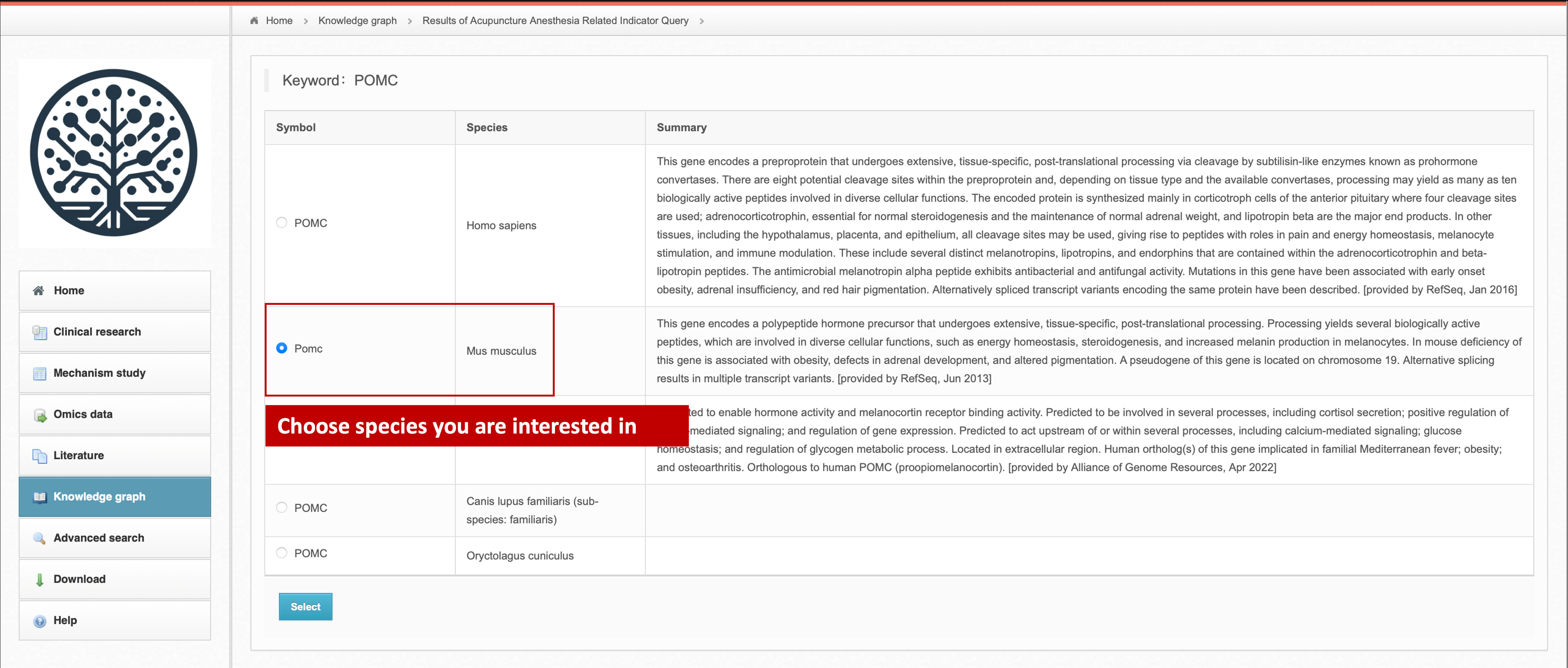This screenshot has height=668, width=1568.
Task: Choose the Oryctolagus cuniculus POMC radio
Action: click(x=281, y=553)
